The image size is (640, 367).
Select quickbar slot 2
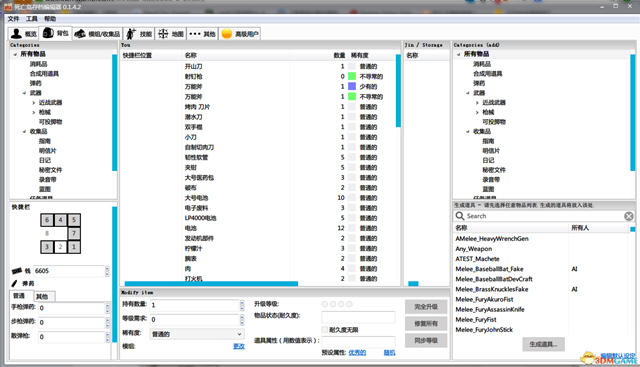click(x=60, y=247)
